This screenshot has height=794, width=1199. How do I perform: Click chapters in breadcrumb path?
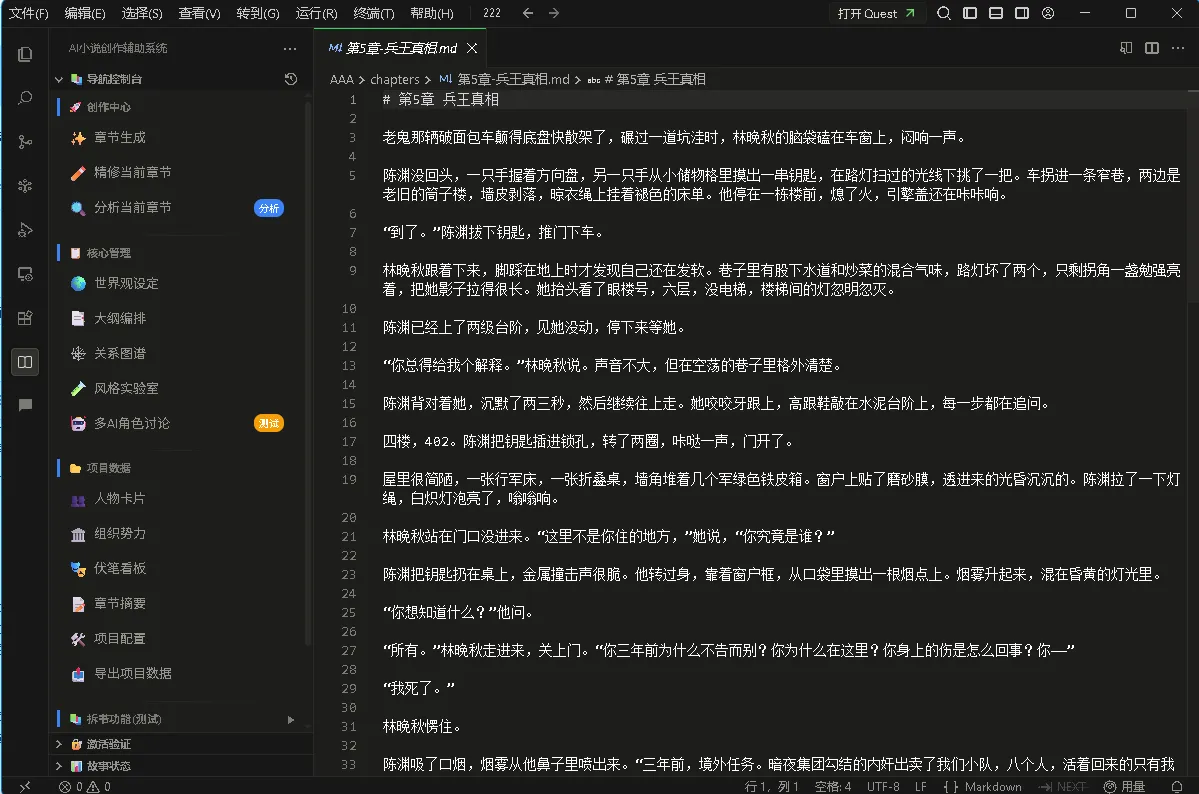coord(395,80)
